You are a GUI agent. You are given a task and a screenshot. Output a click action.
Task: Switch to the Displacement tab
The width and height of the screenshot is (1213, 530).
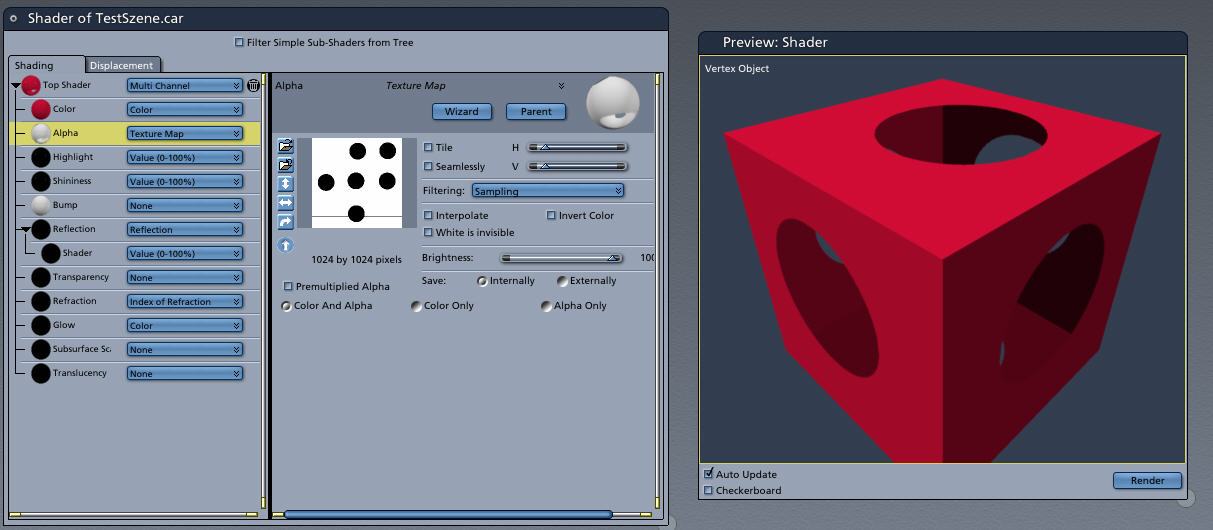point(121,66)
